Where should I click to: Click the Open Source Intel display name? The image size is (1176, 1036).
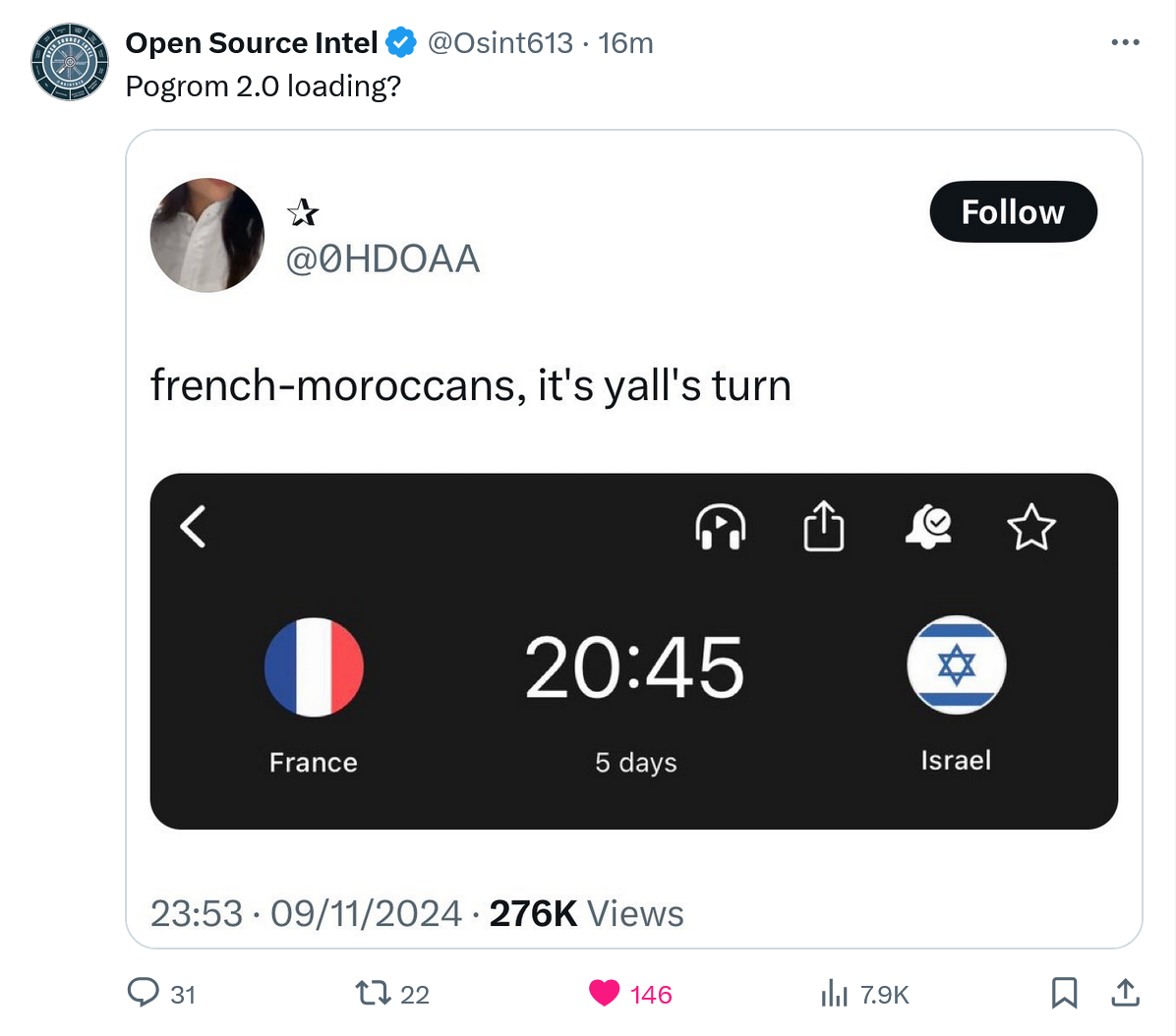251,43
